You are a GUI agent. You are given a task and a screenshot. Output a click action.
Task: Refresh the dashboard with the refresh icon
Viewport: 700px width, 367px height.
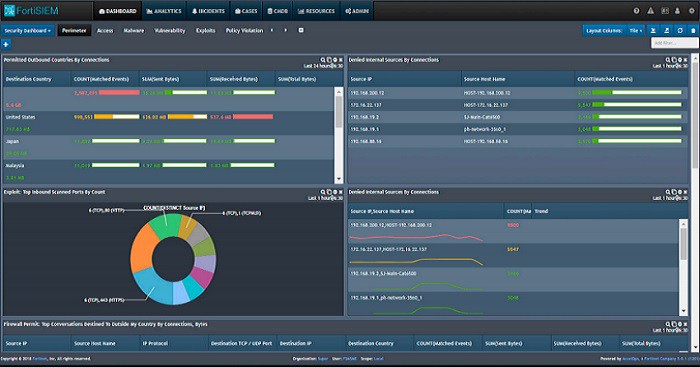pyautogui.click(x=680, y=30)
